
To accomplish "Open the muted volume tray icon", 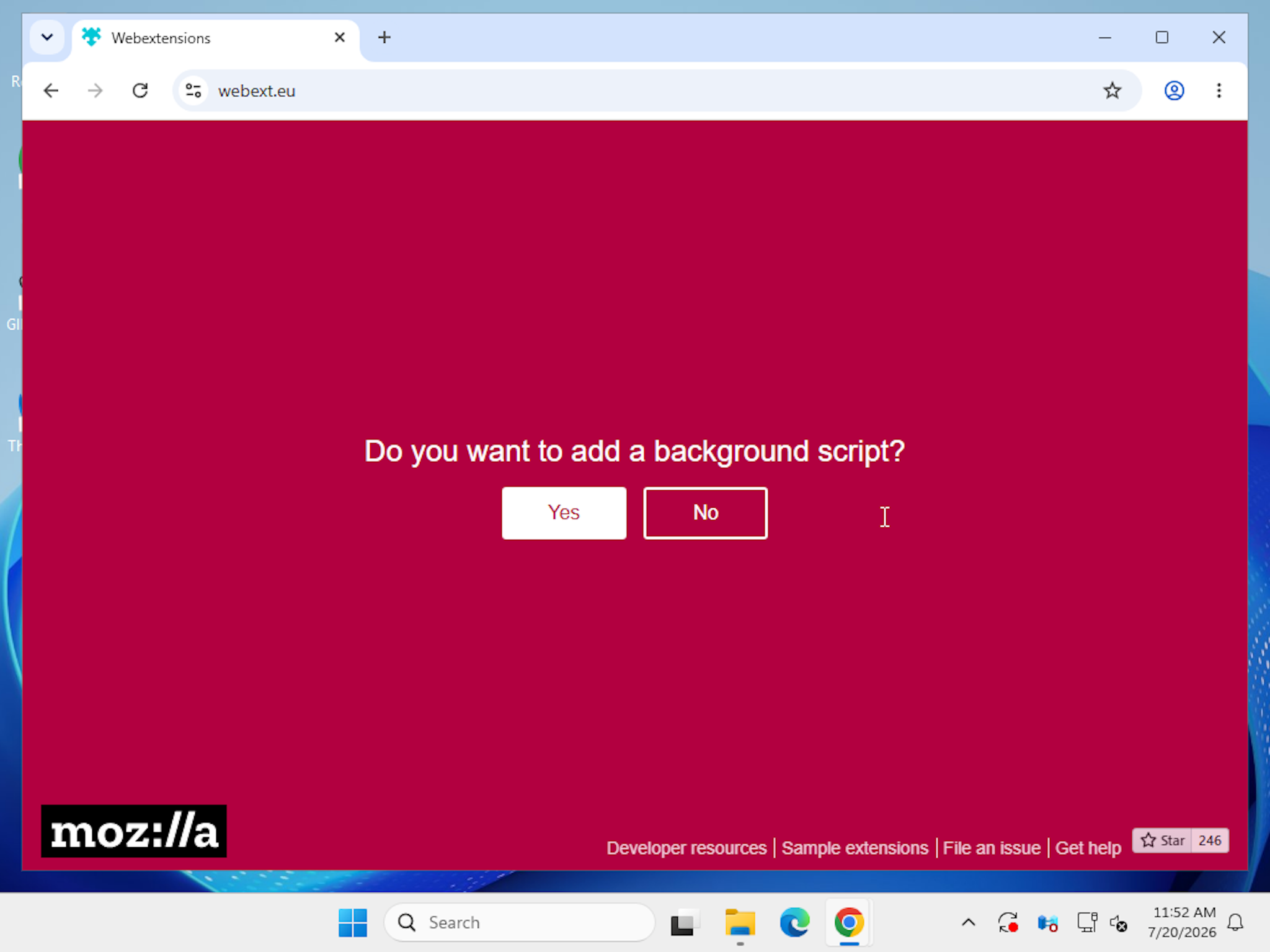I will tap(1118, 923).
